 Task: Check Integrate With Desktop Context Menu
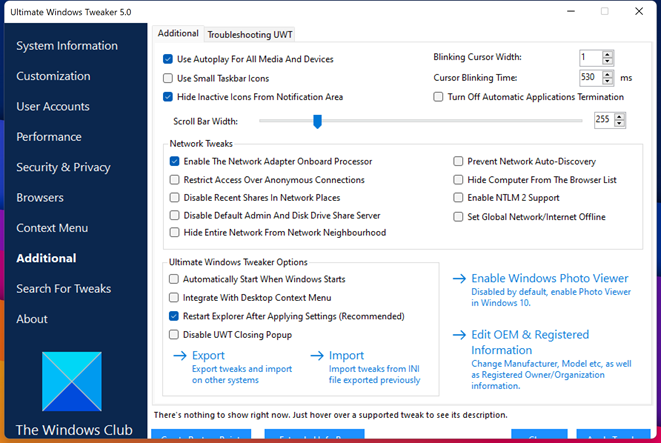[x=174, y=298]
